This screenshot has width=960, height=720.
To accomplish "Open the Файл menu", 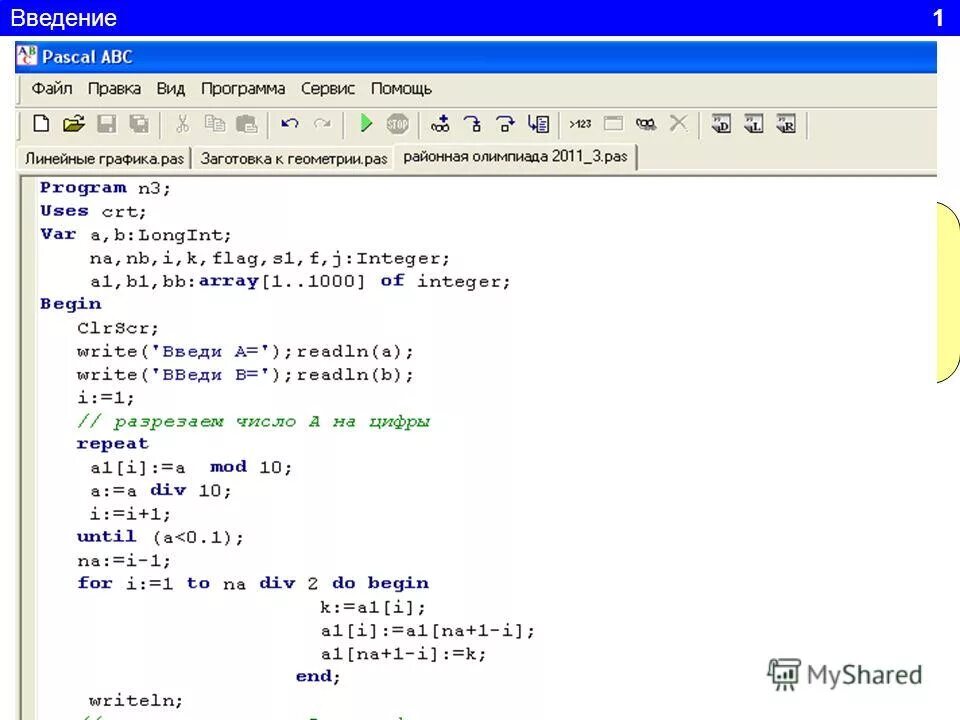I will coord(51,89).
